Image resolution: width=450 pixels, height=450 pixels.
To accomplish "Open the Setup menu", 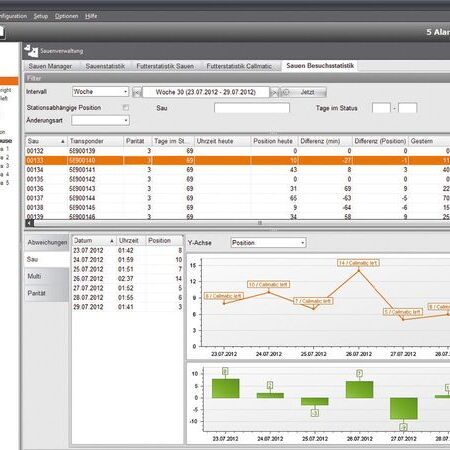I will (x=41, y=16).
